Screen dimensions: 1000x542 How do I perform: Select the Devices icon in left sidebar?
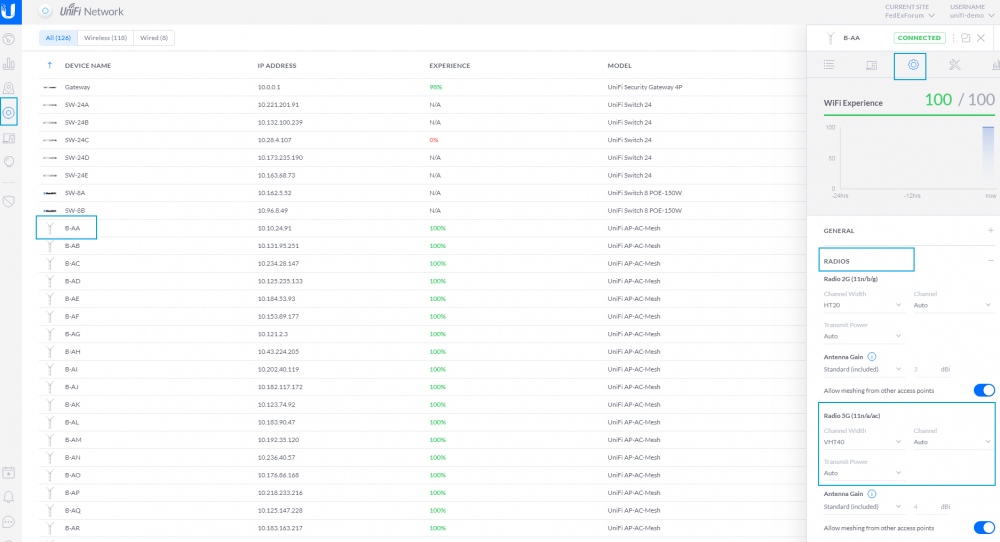(x=9, y=113)
